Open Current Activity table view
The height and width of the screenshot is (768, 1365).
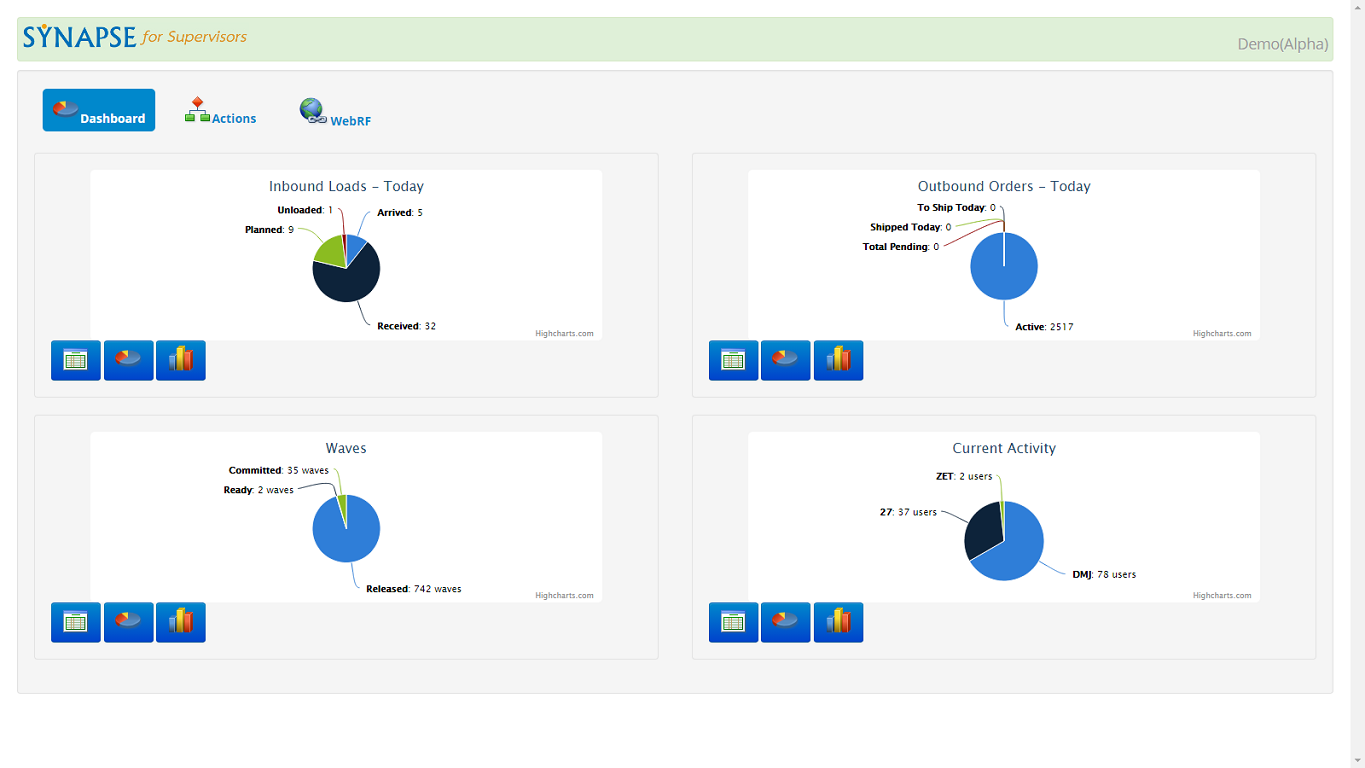733,621
